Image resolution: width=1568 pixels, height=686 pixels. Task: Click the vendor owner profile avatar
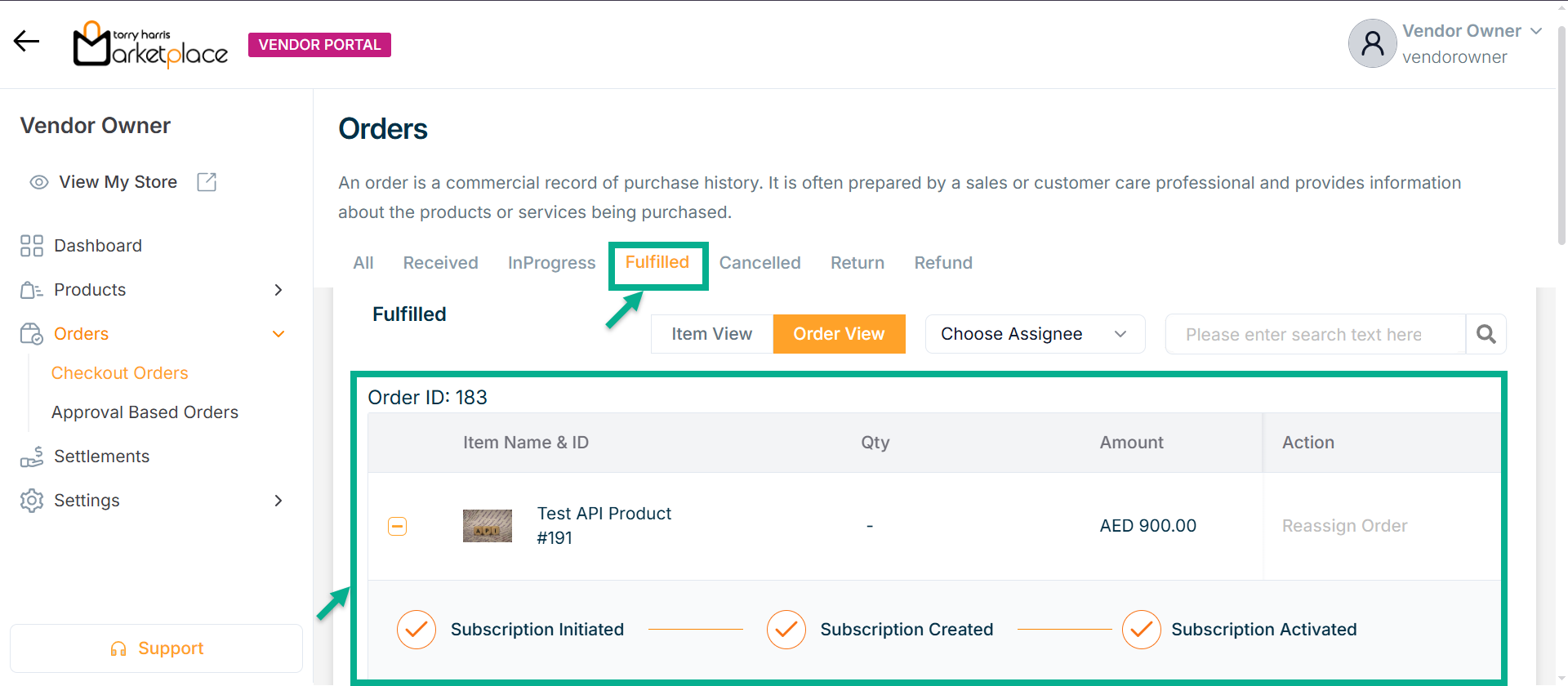pyautogui.click(x=1372, y=43)
